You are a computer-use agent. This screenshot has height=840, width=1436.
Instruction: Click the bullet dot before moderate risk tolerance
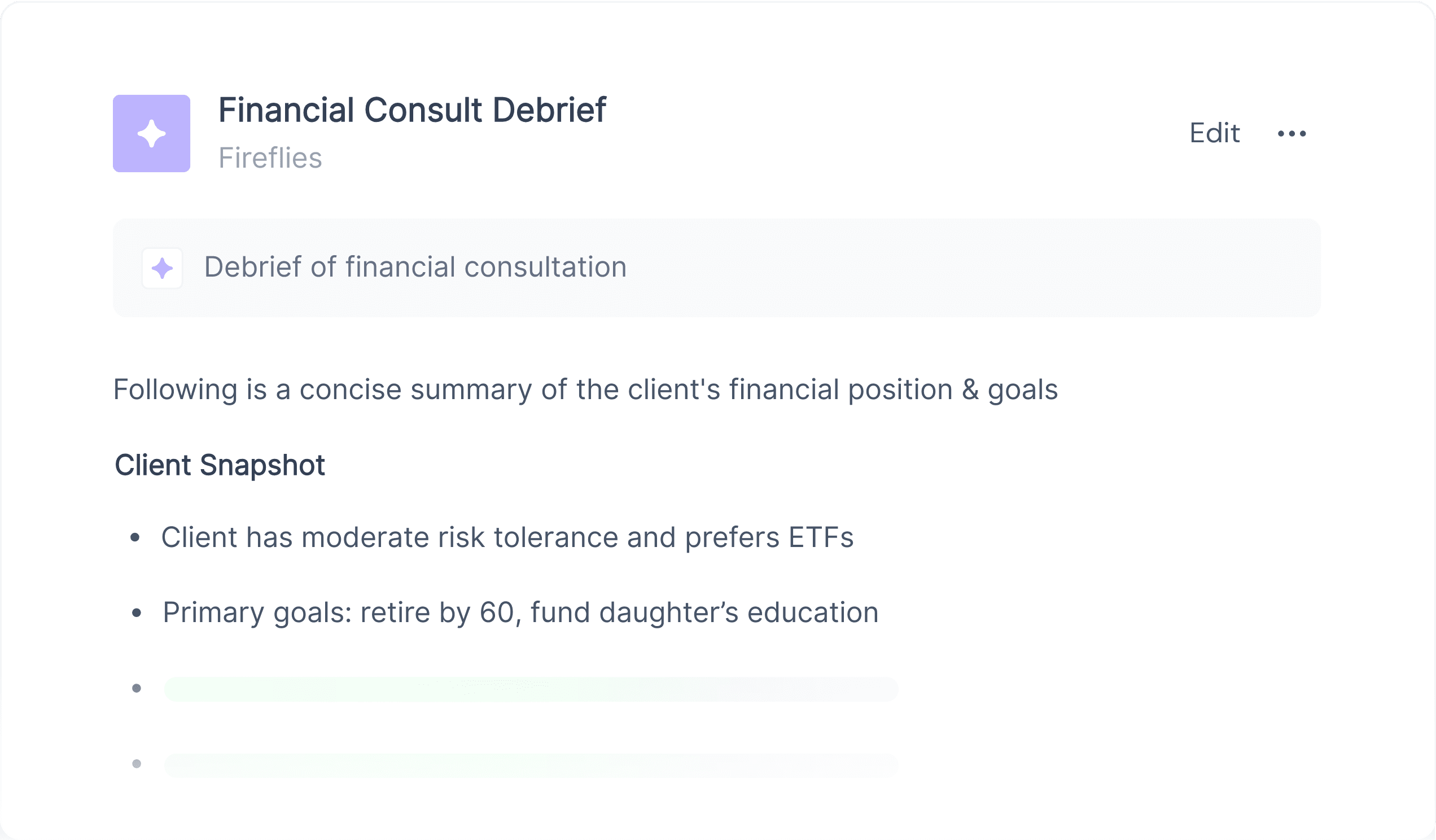click(135, 537)
